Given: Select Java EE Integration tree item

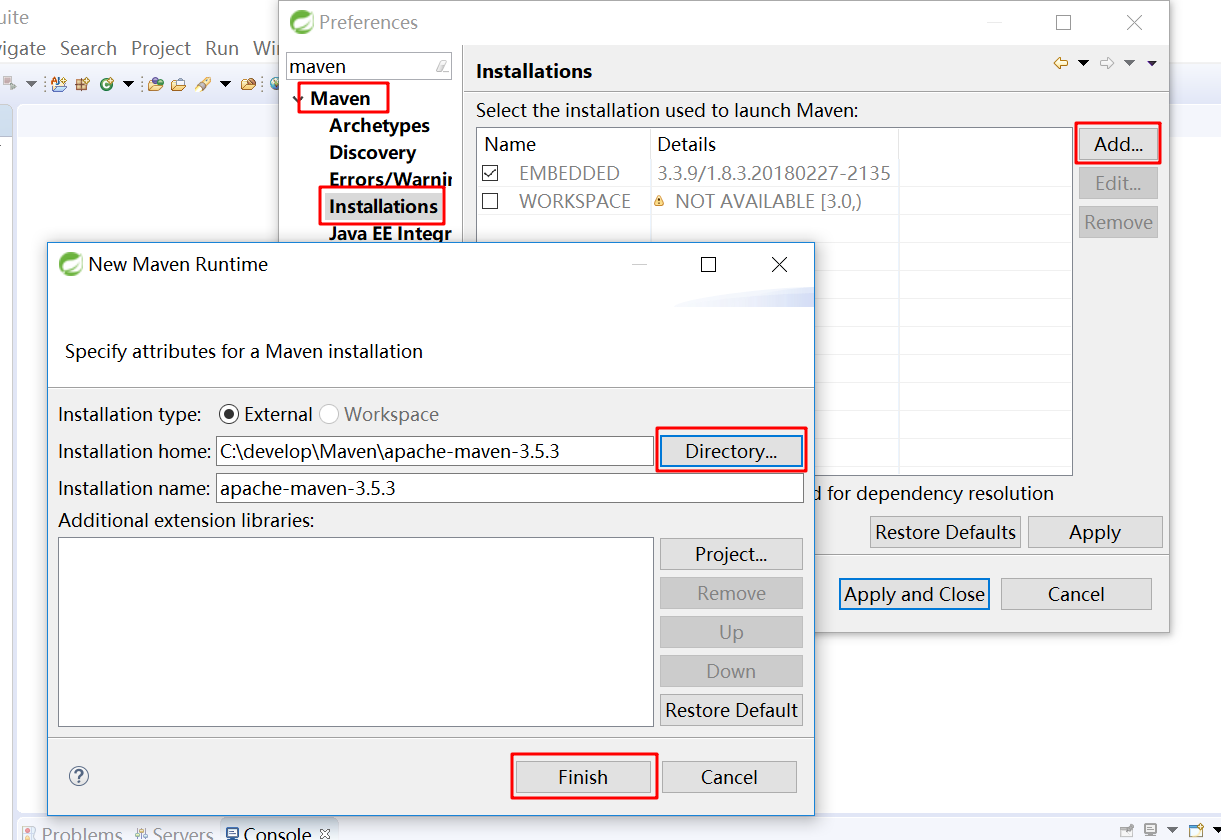Looking at the screenshot, I should [389, 233].
